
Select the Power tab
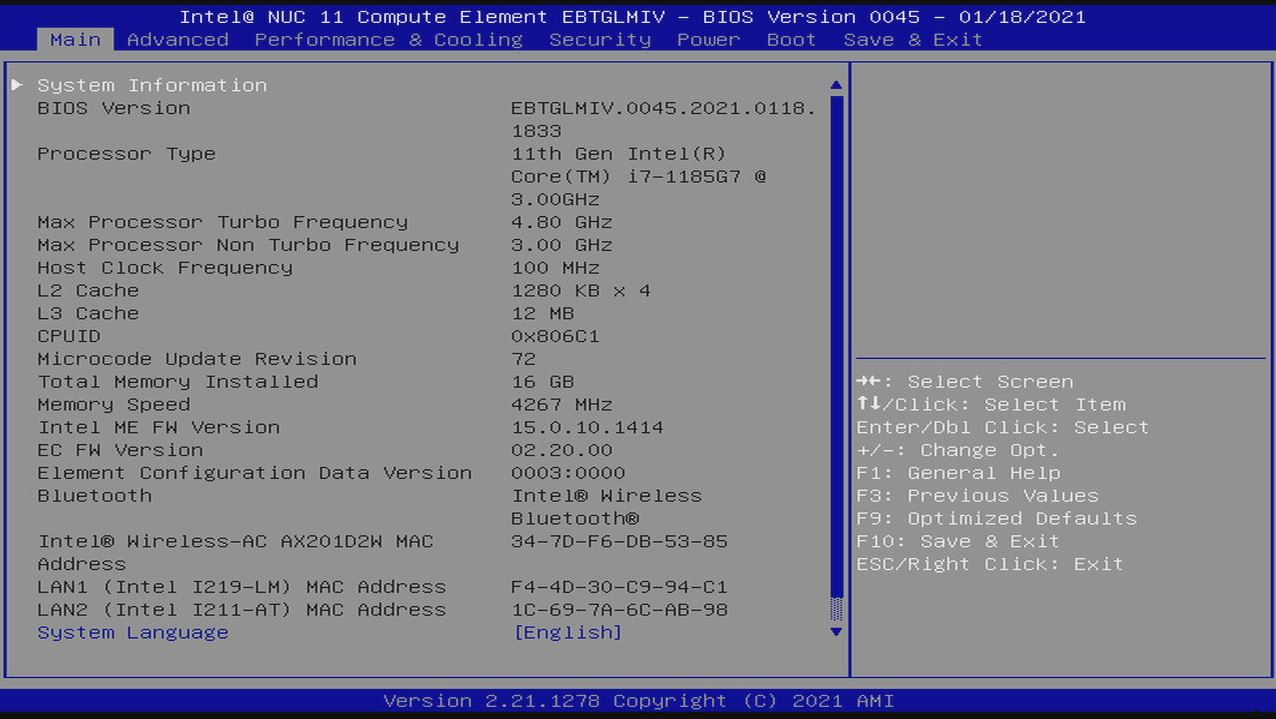[708, 39]
